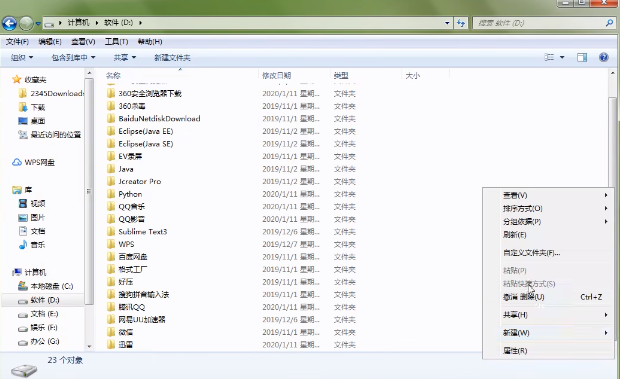This screenshot has height=379, width=620.
Task: Open the 包含到库中 dropdown
Action: 74,58
